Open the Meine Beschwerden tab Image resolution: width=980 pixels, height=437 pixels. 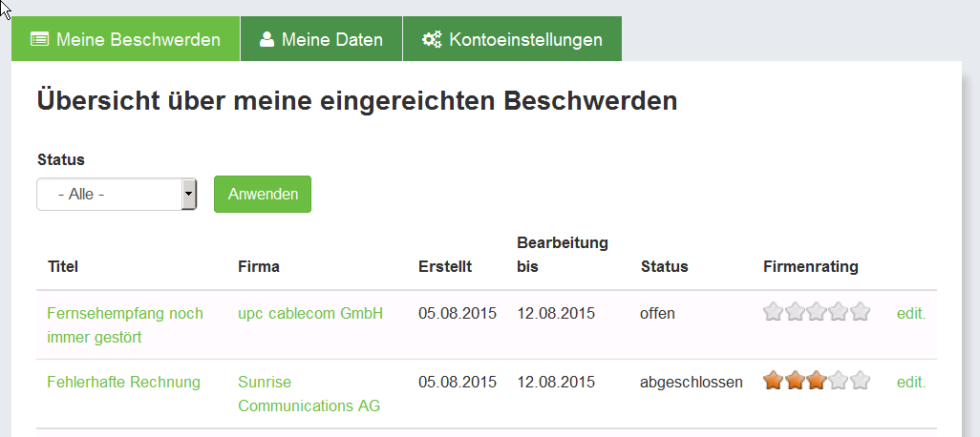[x=126, y=39]
